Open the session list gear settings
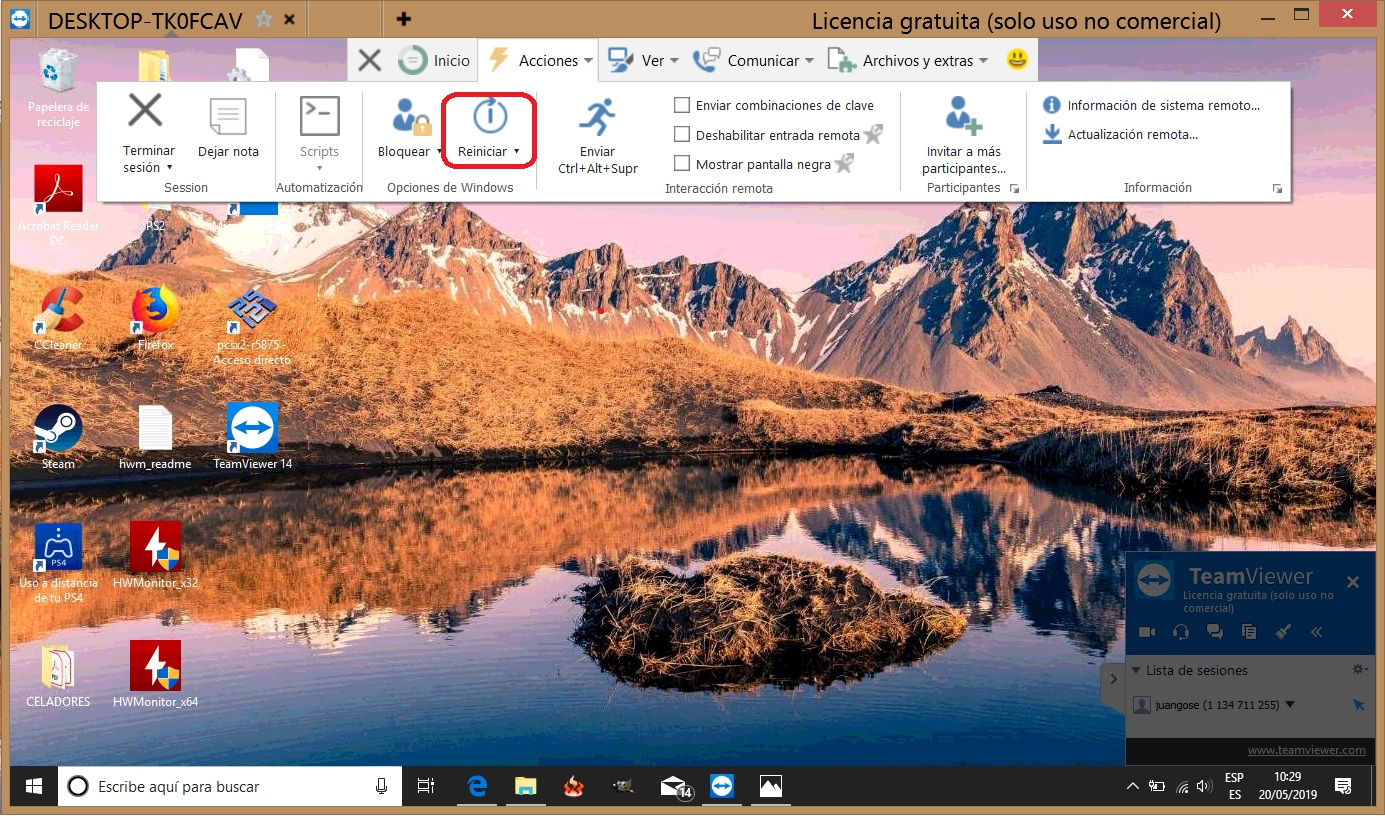Viewport: 1385px width, 818px height. 1359,670
